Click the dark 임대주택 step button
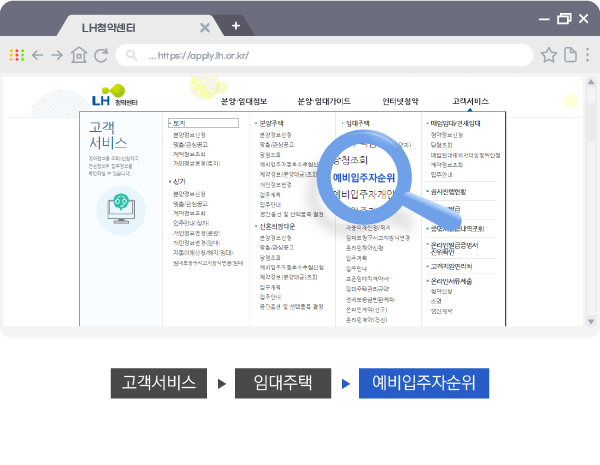600x465 pixels. 283,383
